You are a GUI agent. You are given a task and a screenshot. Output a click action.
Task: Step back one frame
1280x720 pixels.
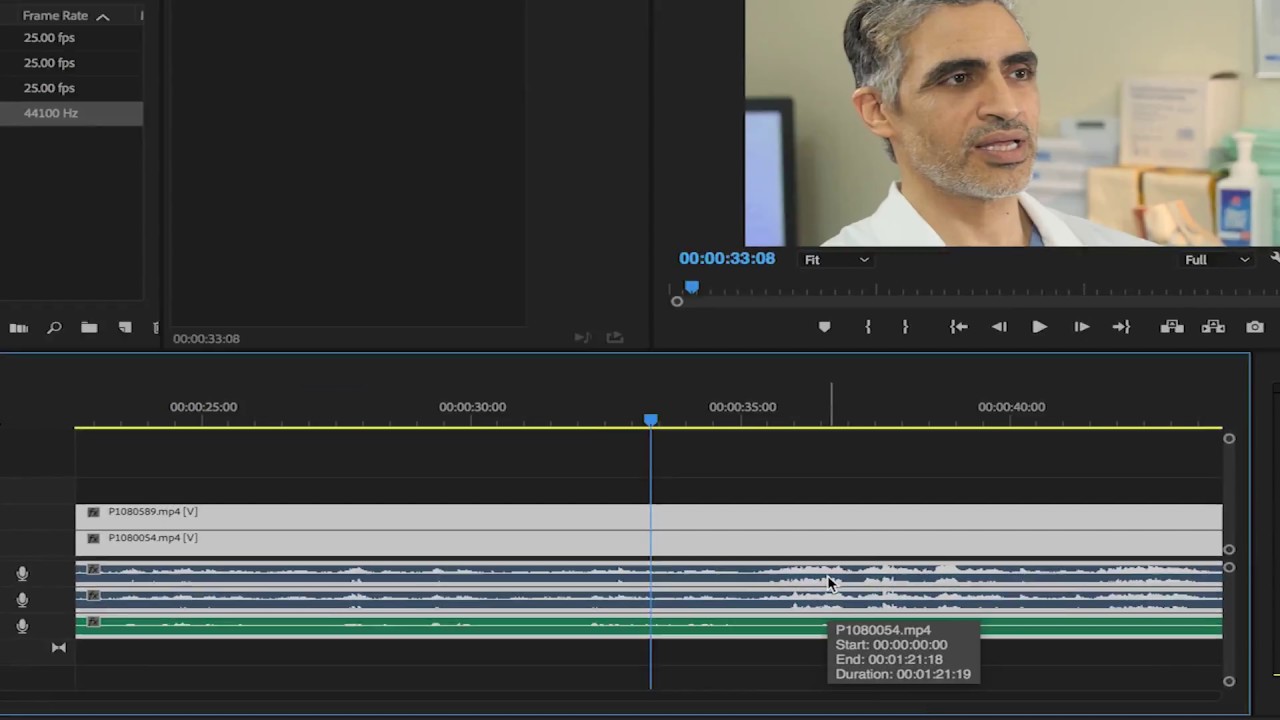click(999, 327)
